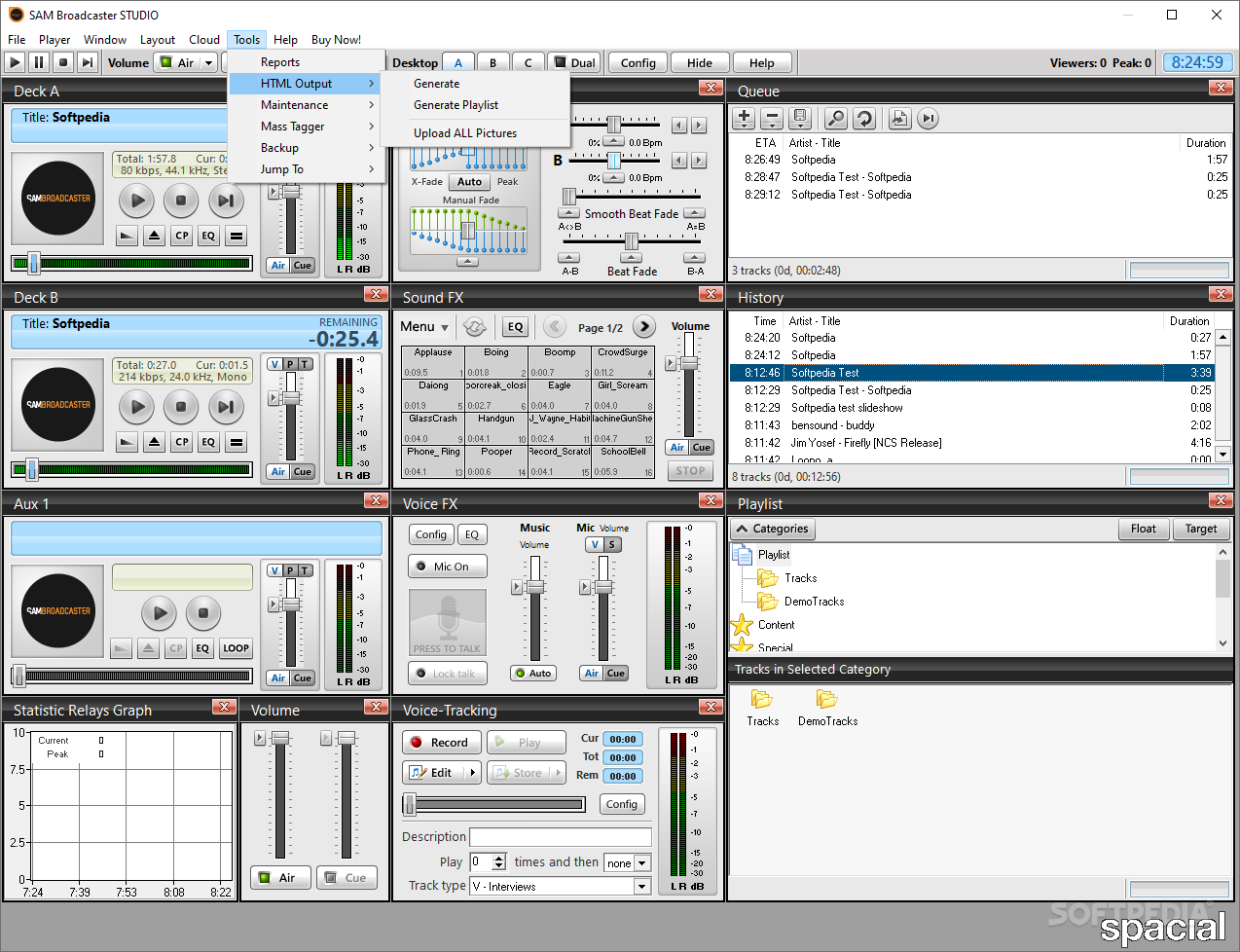The width and height of the screenshot is (1240, 952).
Task: Toggle the Dual desktop button
Action: coord(574,62)
